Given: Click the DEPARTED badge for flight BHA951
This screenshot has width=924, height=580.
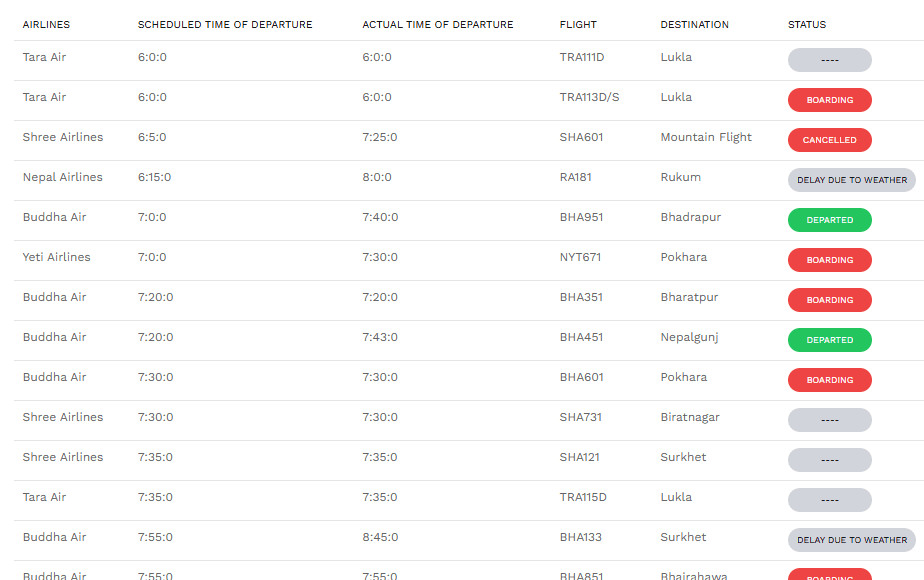Looking at the screenshot, I should pyautogui.click(x=829, y=220).
